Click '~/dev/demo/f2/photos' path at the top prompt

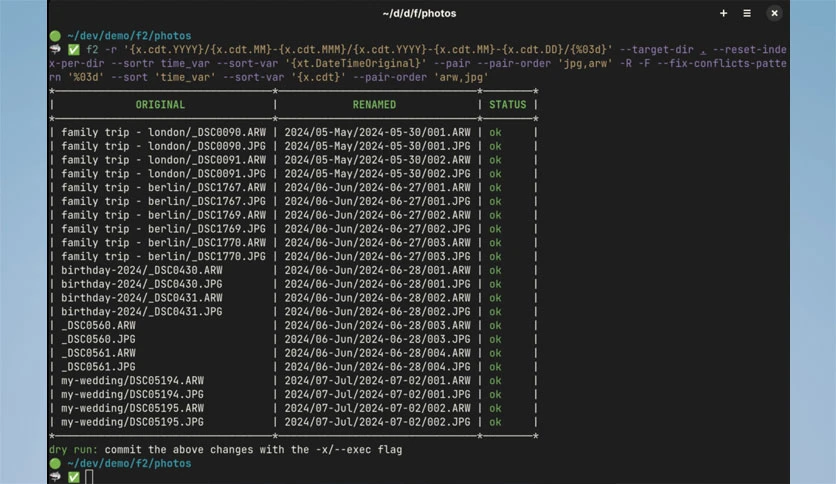click(129, 36)
